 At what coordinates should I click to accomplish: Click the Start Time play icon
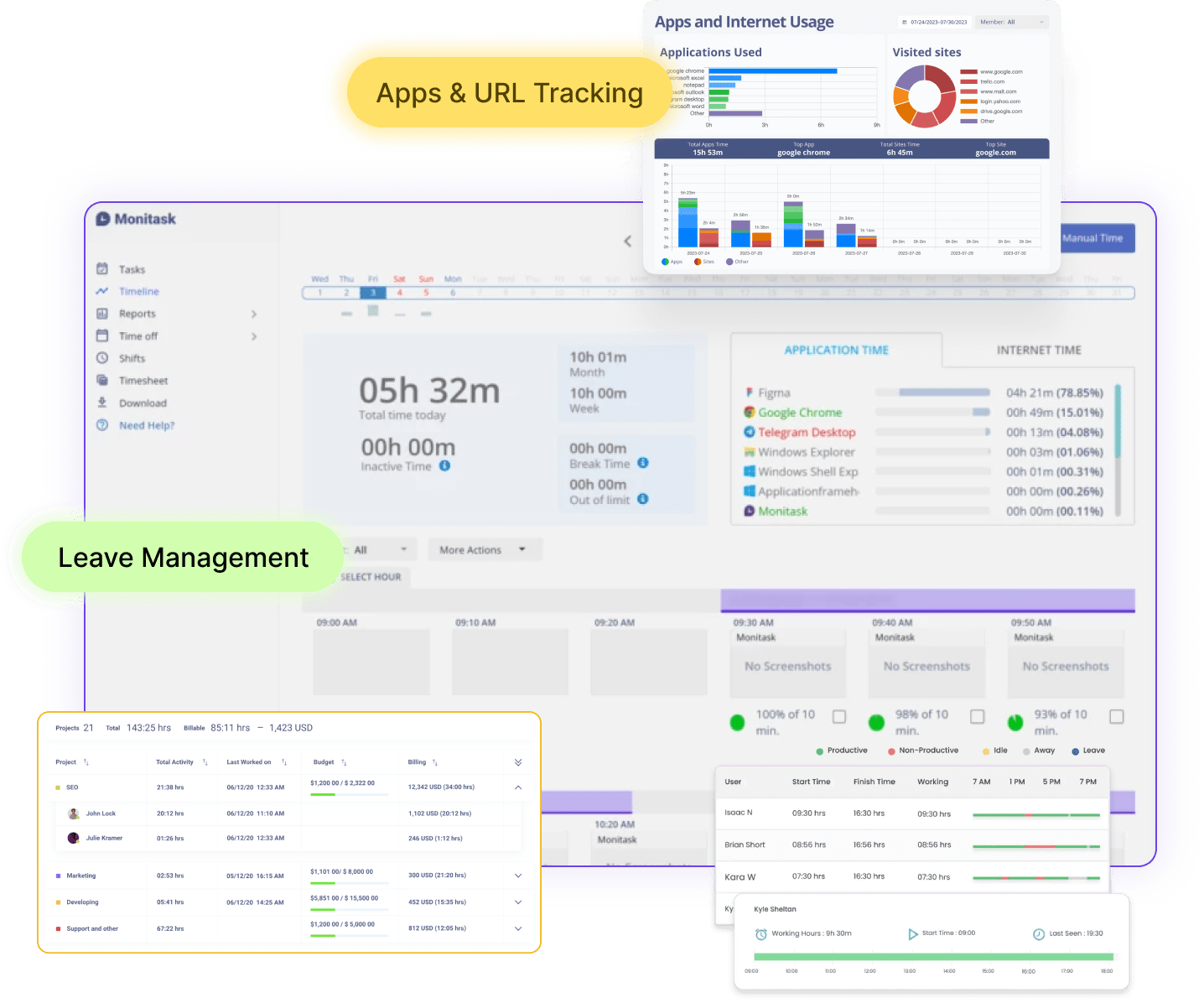(913, 933)
